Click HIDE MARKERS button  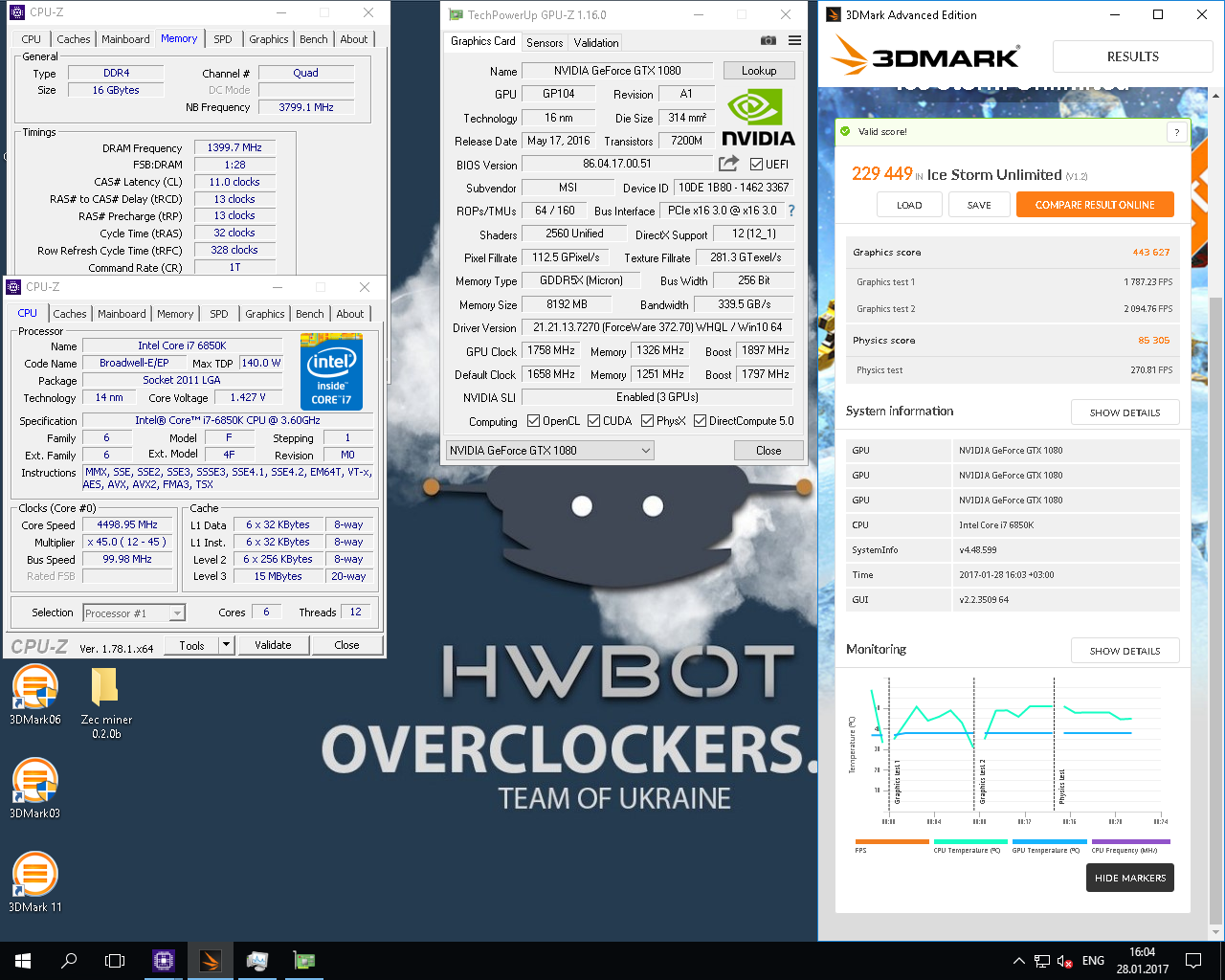tap(1130, 878)
